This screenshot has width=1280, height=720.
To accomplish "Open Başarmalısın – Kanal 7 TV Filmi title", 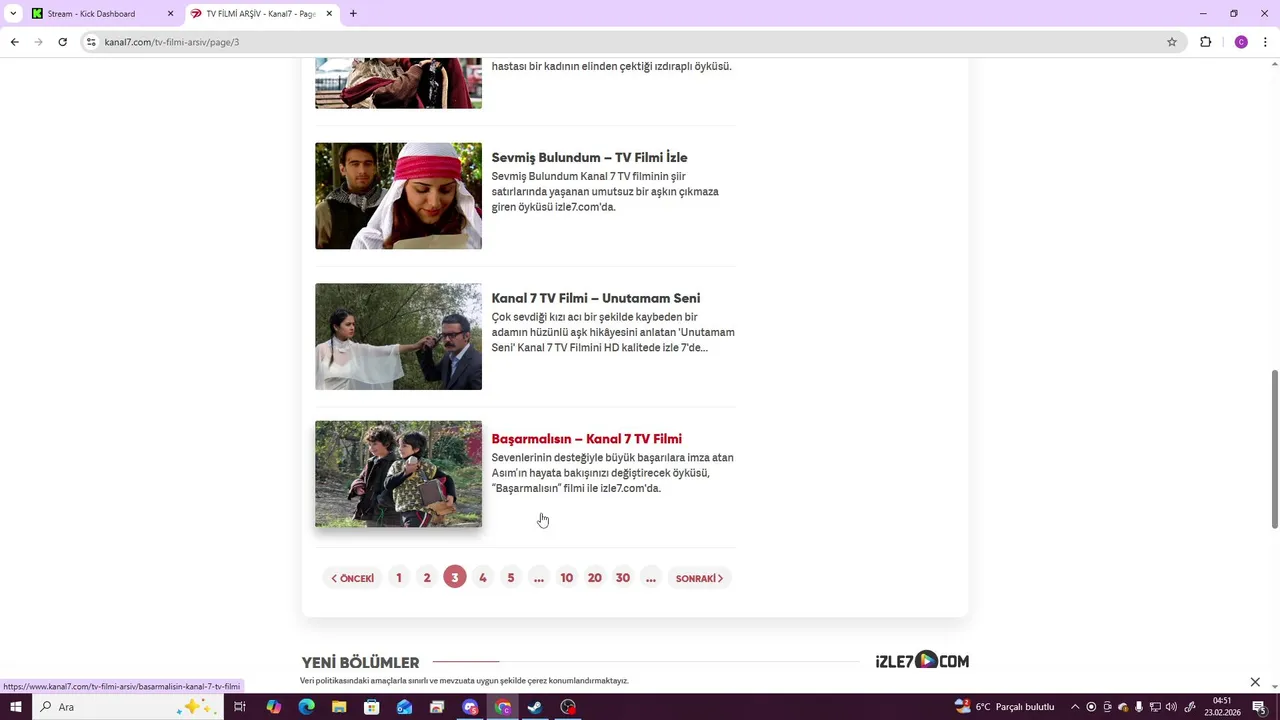I will (x=586, y=439).
